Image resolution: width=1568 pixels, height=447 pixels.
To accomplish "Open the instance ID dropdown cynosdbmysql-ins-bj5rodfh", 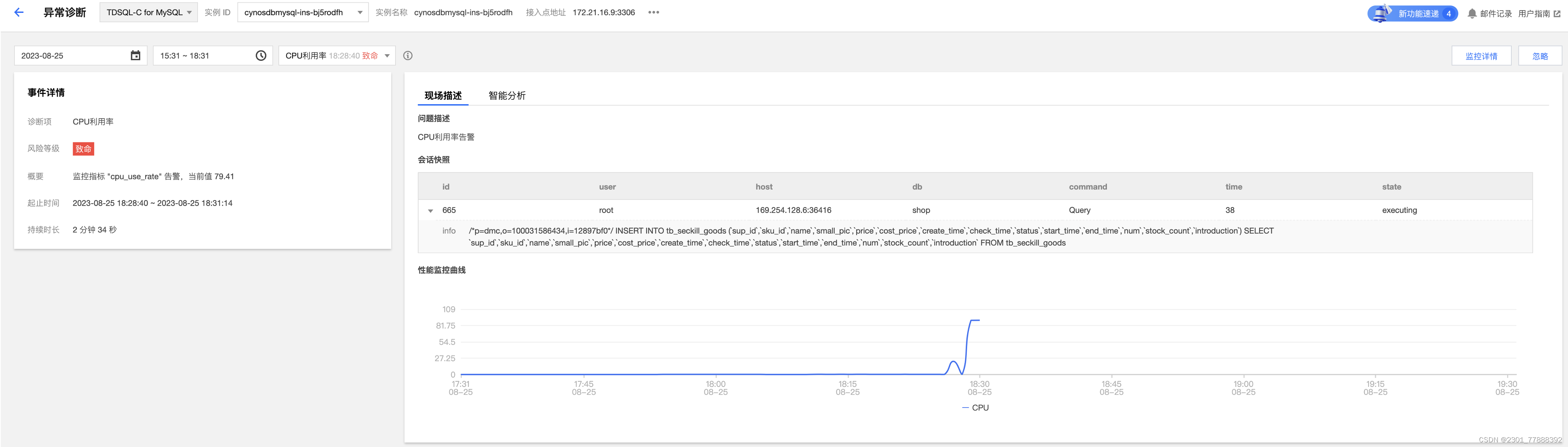I will [x=303, y=12].
